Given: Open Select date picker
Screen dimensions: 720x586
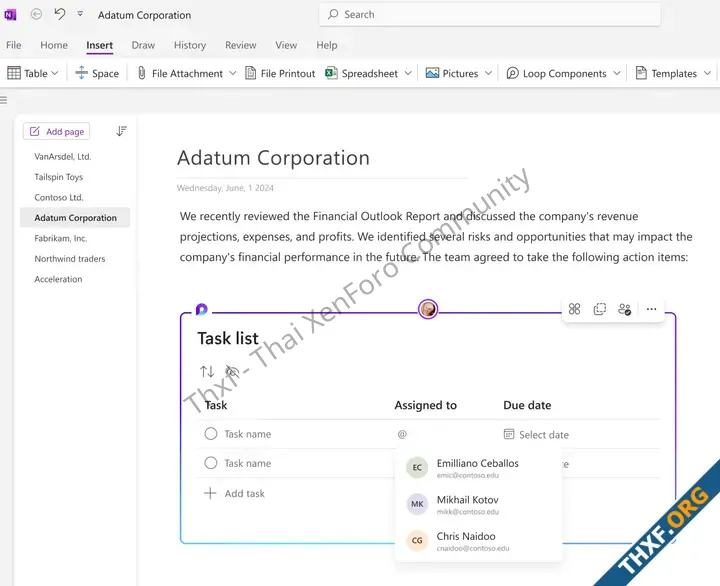Looking at the screenshot, I should click(x=536, y=434).
